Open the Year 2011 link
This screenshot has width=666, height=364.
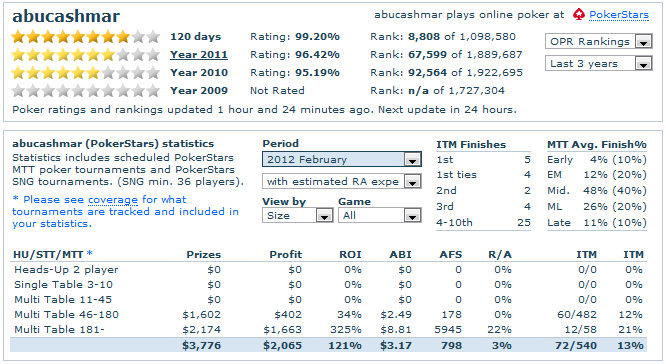pyautogui.click(x=199, y=55)
